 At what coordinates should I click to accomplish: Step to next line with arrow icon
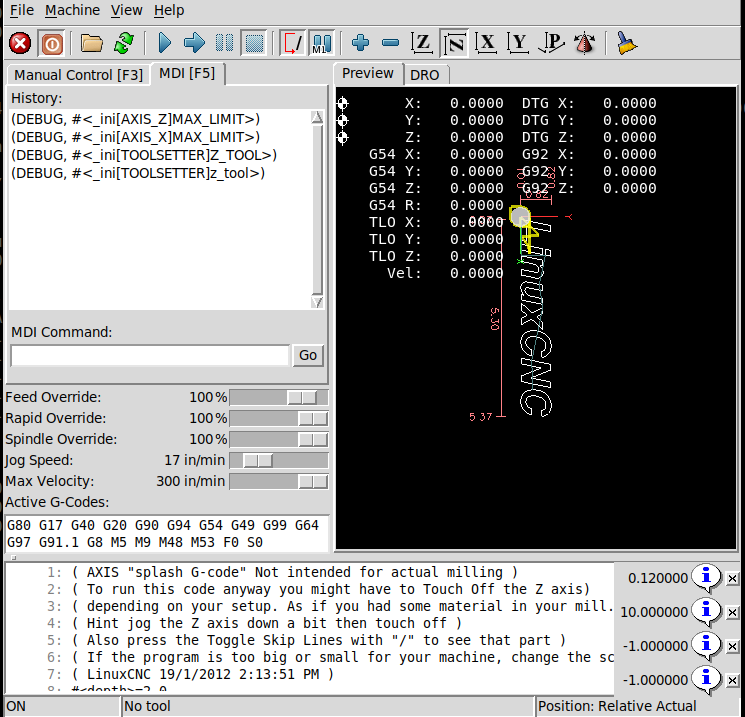pos(194,43)
